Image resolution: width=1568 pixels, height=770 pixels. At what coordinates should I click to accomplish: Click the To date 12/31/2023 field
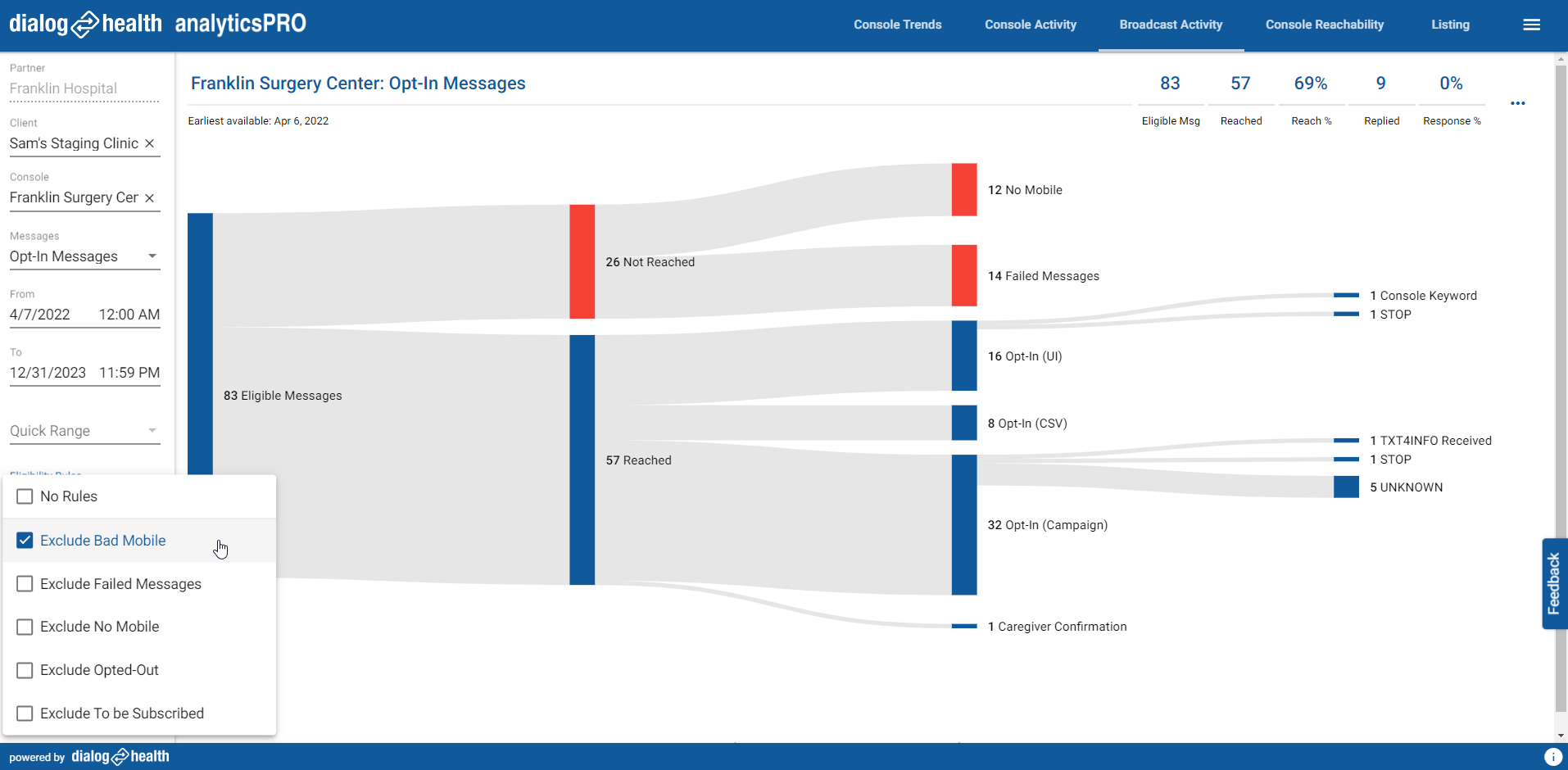point(48,373)
